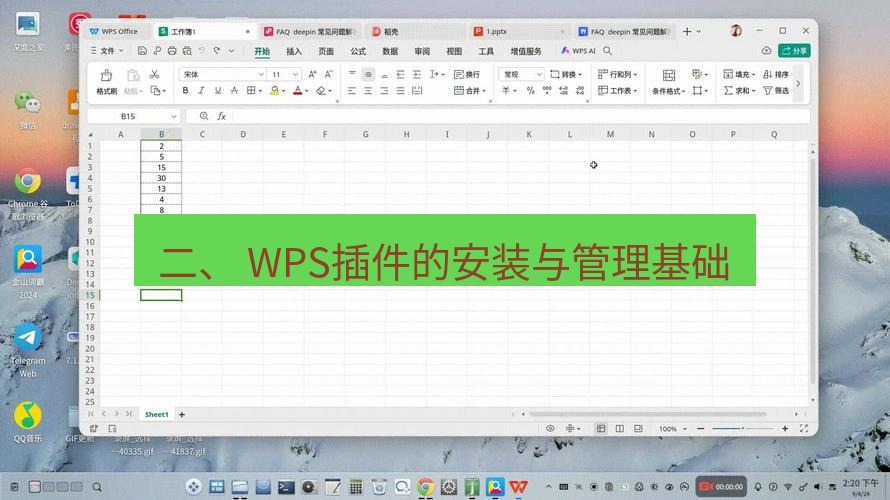Add new sheet with plus button

182,414
